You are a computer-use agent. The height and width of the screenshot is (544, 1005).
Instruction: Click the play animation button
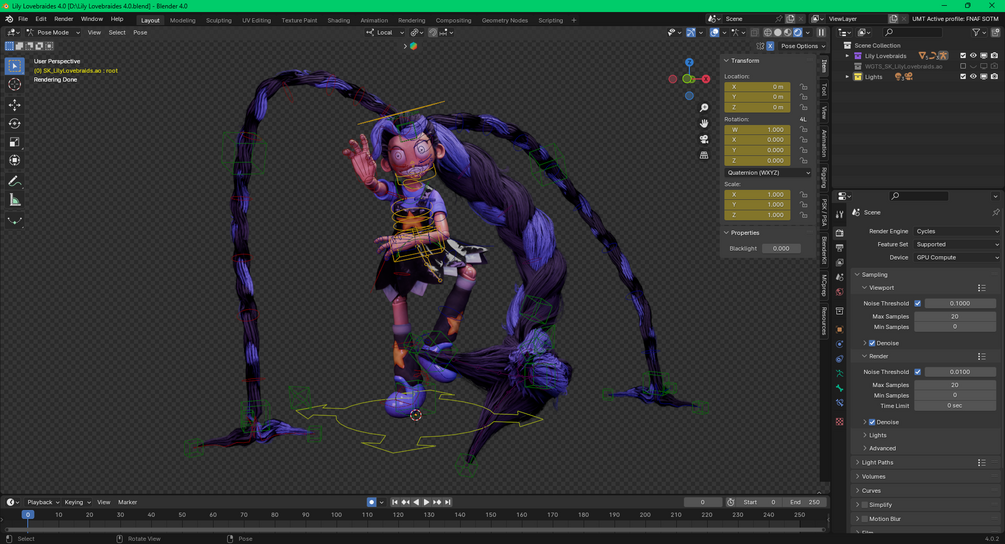(x=426, y=502)
